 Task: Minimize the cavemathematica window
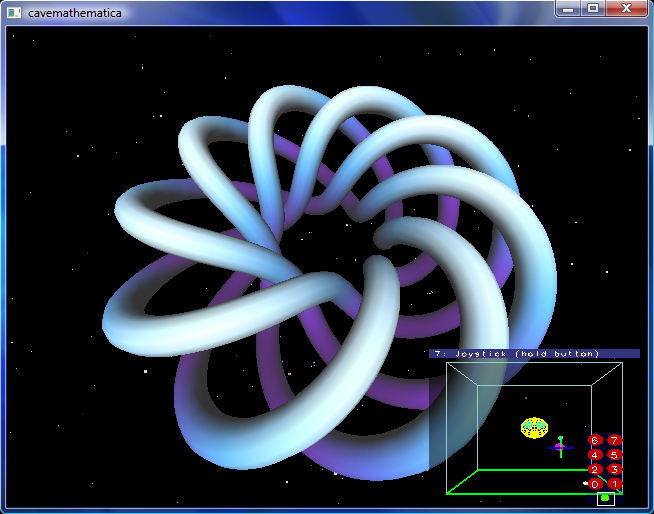pos(568,9)
